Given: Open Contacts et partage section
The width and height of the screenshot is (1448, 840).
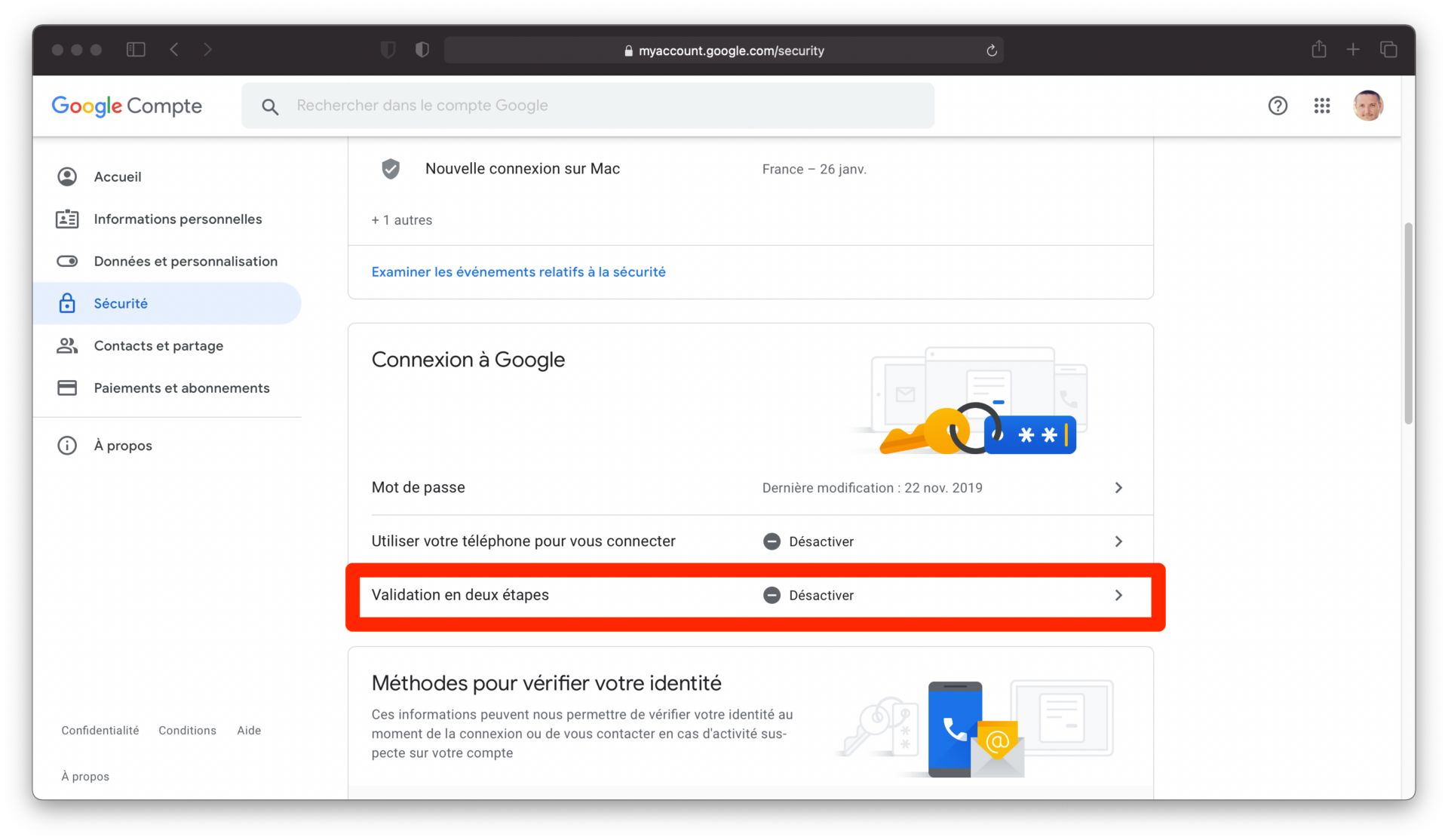Looking at the screenshot, I should point(167,345).
